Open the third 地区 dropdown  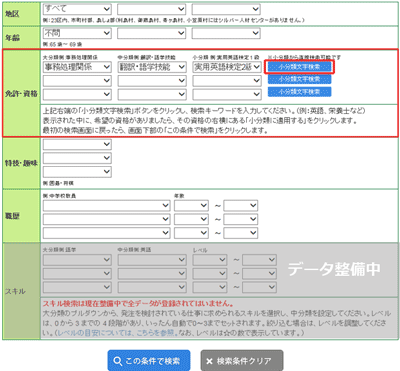(226, 9)
